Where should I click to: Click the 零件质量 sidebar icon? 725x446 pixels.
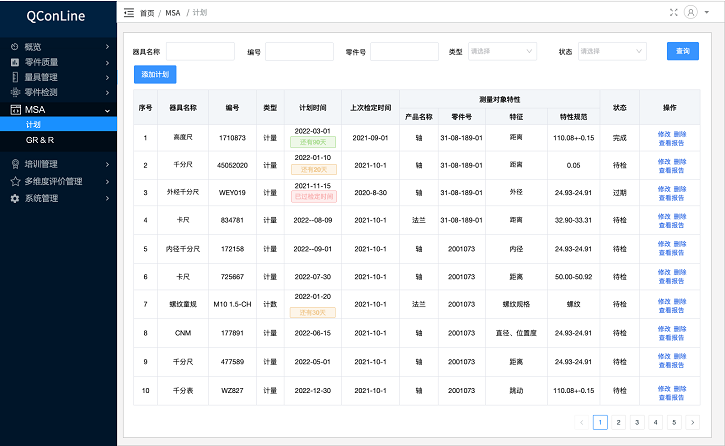14,62
